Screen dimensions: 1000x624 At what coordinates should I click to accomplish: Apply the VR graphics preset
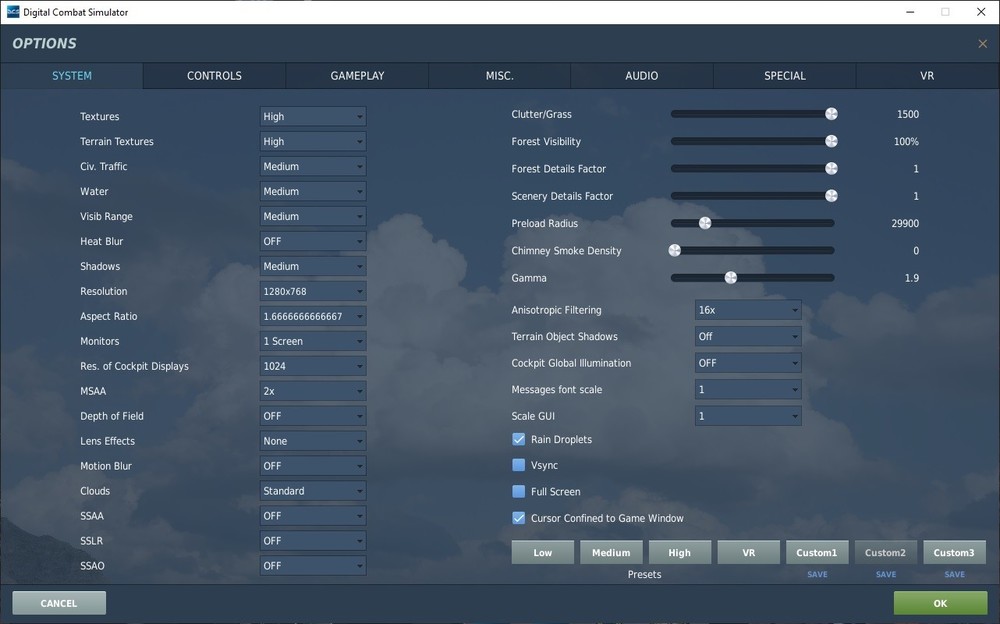[x=748, y=552]
